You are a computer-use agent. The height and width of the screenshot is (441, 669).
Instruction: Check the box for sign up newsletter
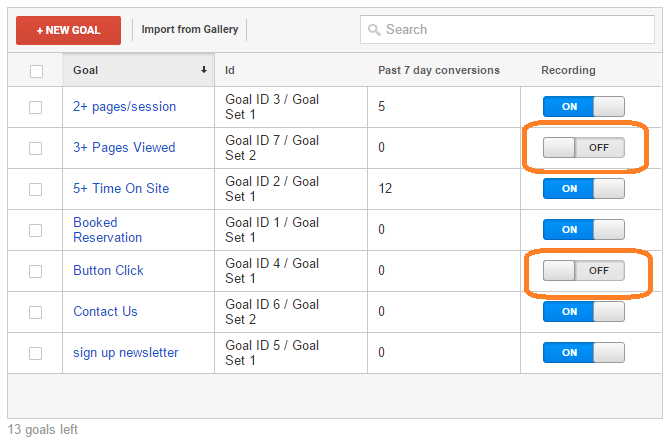(x=35, y=353)
